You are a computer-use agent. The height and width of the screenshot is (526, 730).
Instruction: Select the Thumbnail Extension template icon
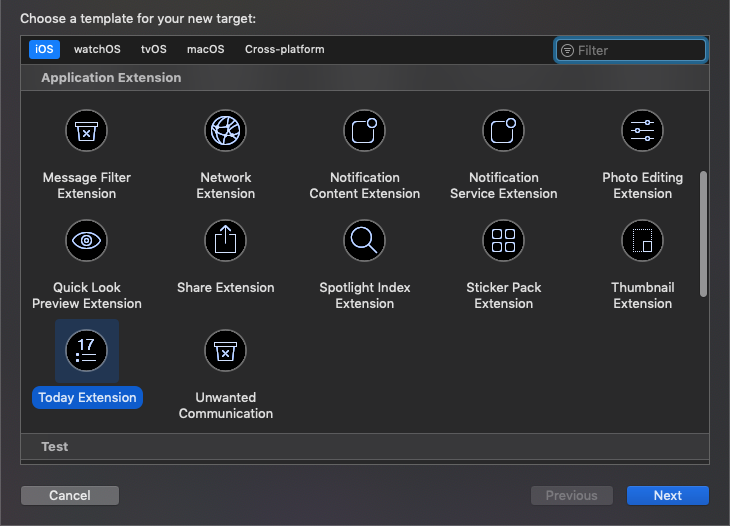643,240
